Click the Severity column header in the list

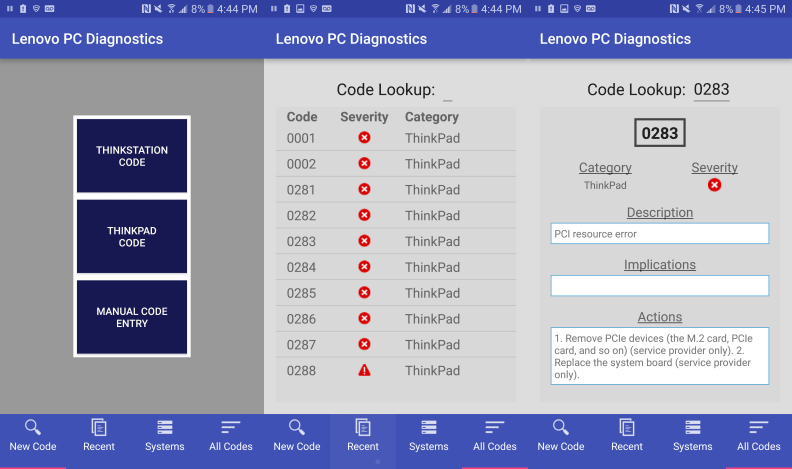pyautogui.click(x=364, y=117)
